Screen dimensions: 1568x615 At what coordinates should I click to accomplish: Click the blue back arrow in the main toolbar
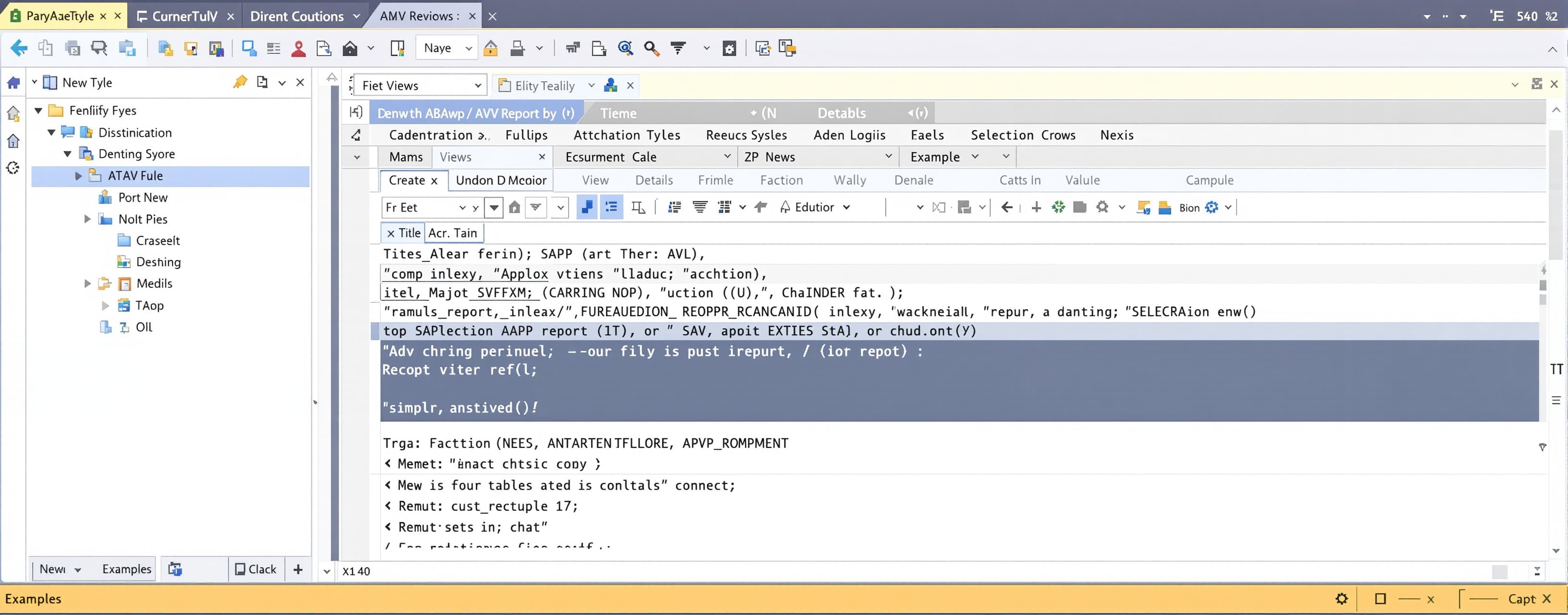click(x=19, y=48)
